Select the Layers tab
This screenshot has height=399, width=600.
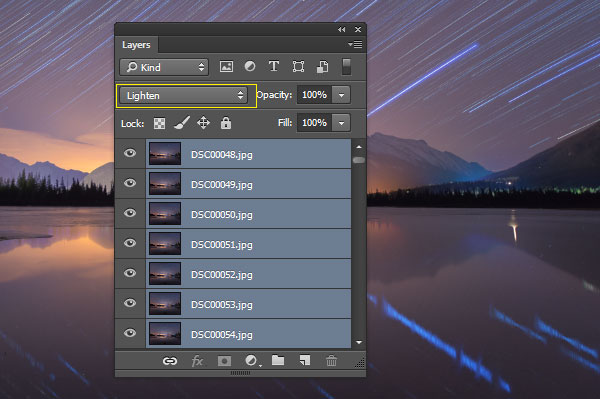click(136, 45)
